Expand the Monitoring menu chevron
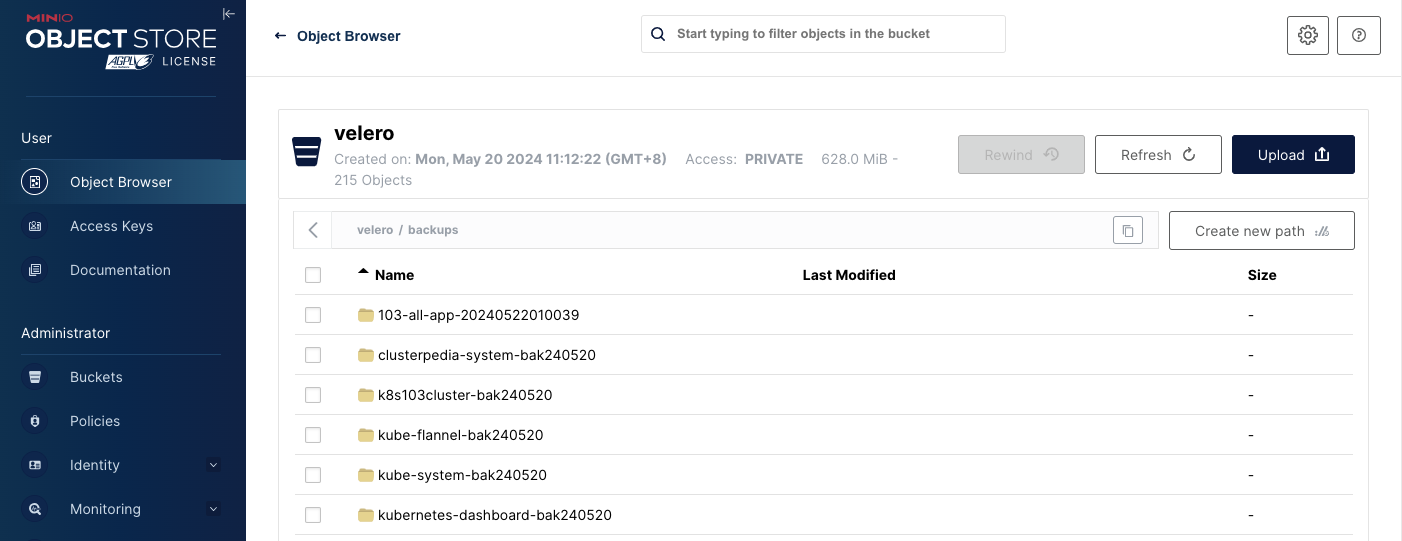Screen dimensions: 1402x541 (x=213, y=509)
